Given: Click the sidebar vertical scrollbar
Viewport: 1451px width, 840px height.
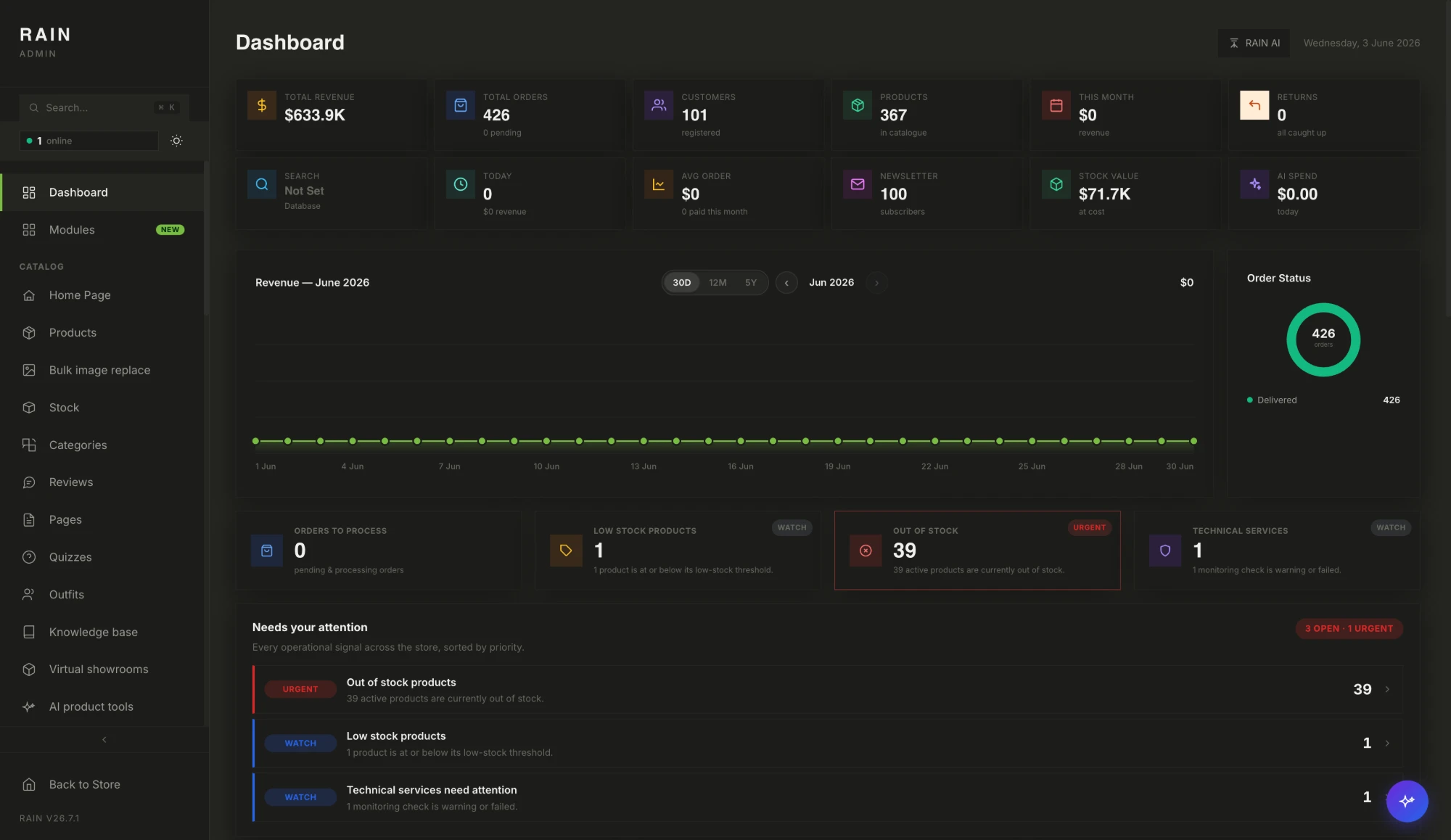Looking at the screenshot, I should tap(207, 239).
